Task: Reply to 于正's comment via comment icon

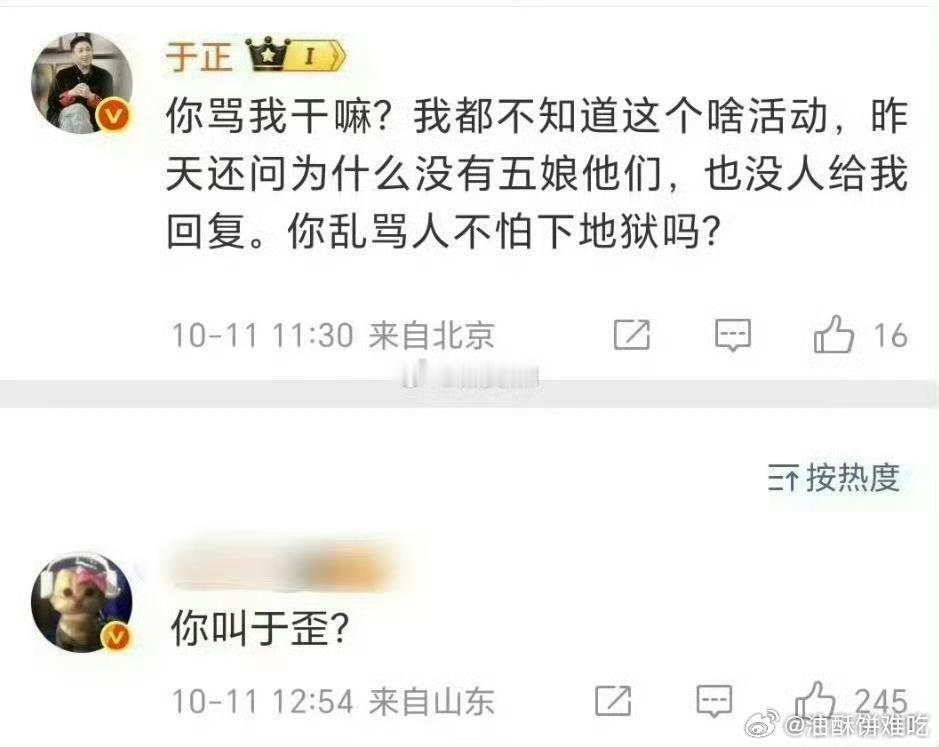Action: (x=733, y=334)
